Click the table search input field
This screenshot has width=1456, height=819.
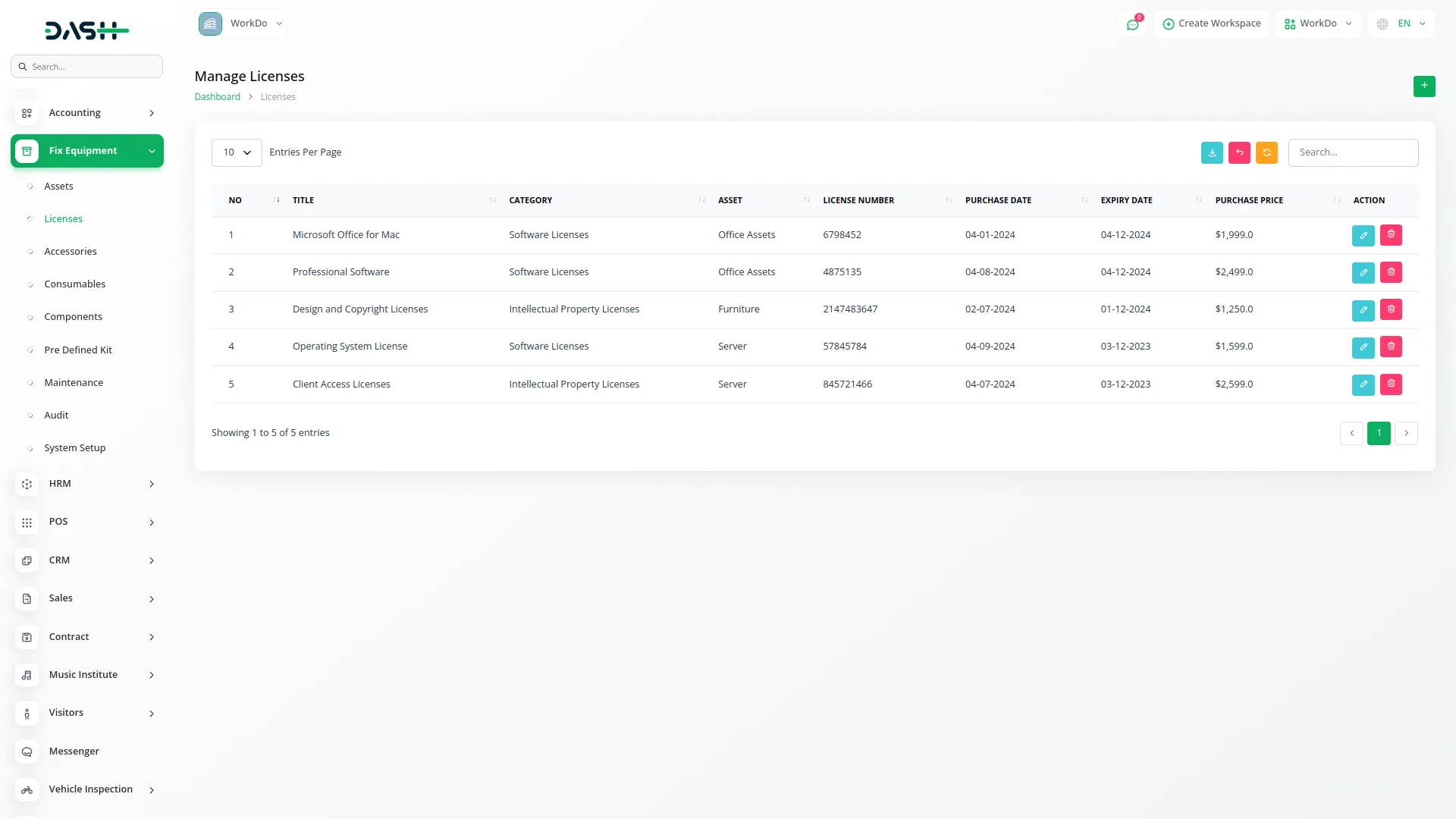pyautogui.click(x=1353, y=152)
